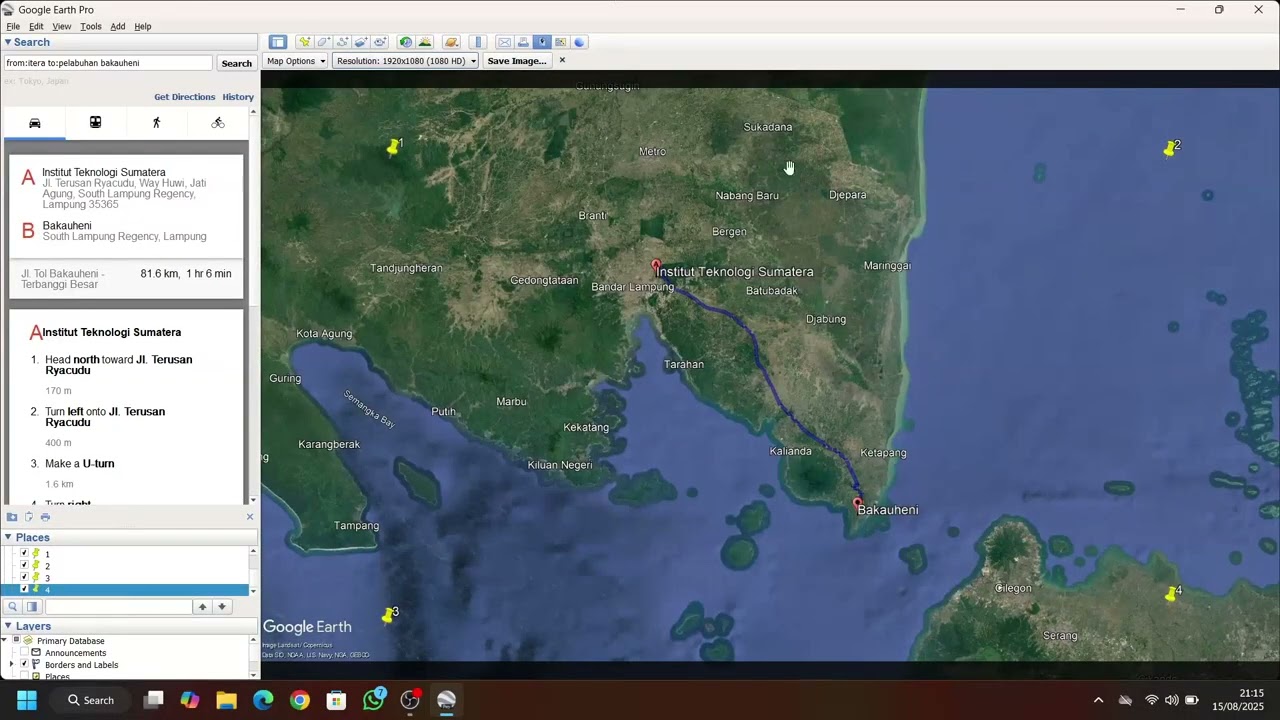Click the search input containing itera to bakauheni
The height and width of the screenshot is (720, 1280).
(108, 63)
